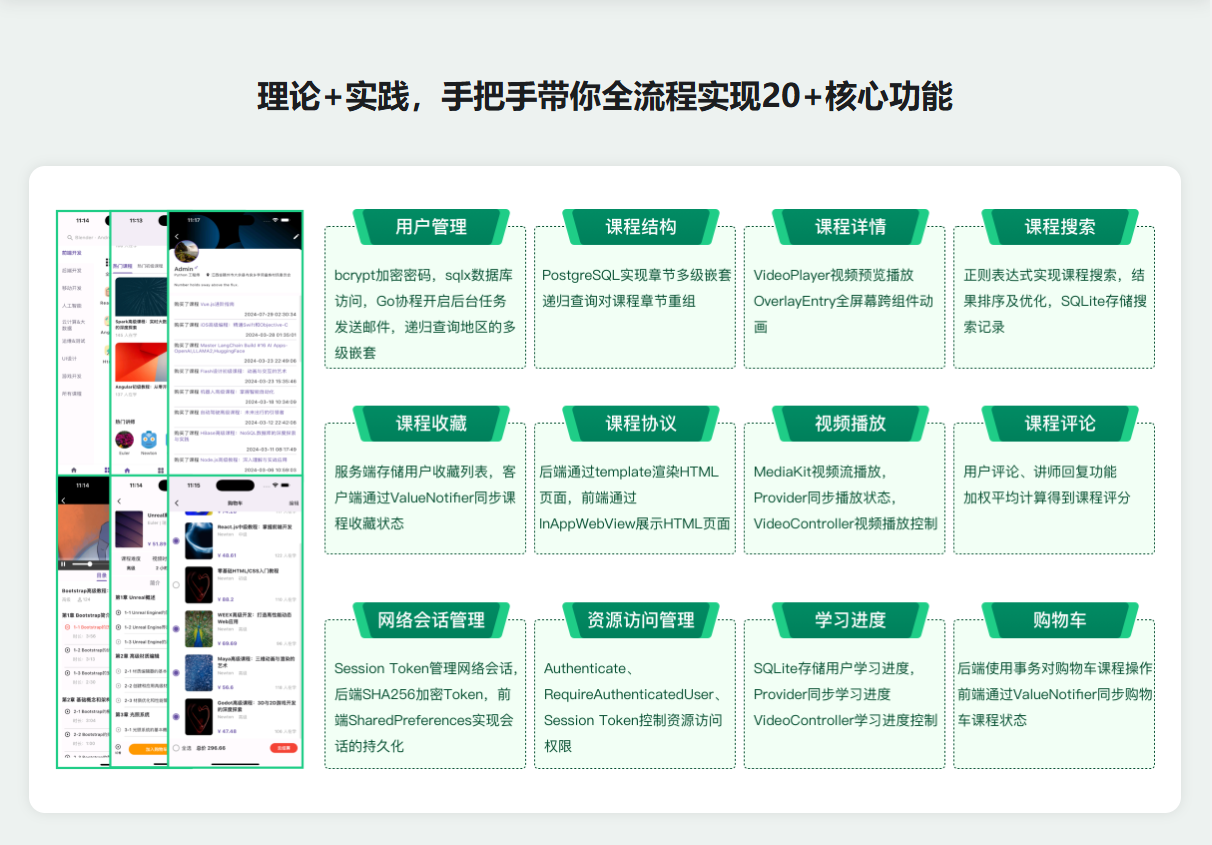
Task: Check the 全选 select-all circle in the cart
Action: 176,747
